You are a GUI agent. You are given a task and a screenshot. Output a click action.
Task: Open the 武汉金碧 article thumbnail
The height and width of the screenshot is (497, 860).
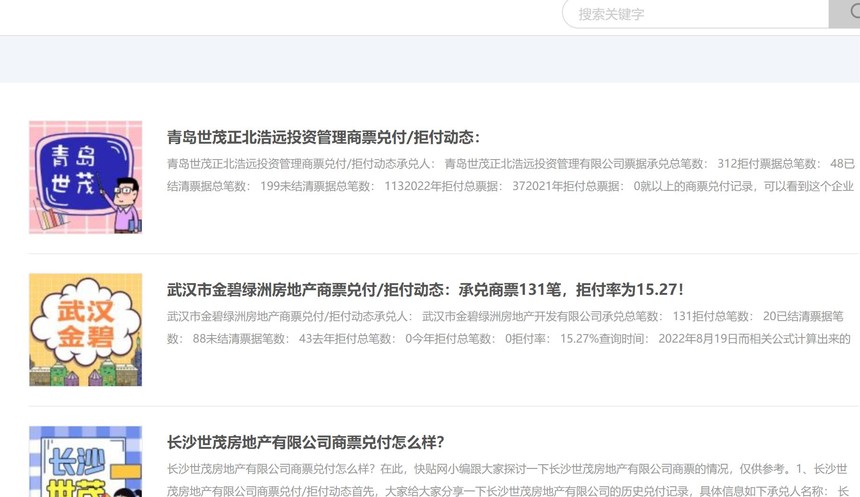coord(86,330)
